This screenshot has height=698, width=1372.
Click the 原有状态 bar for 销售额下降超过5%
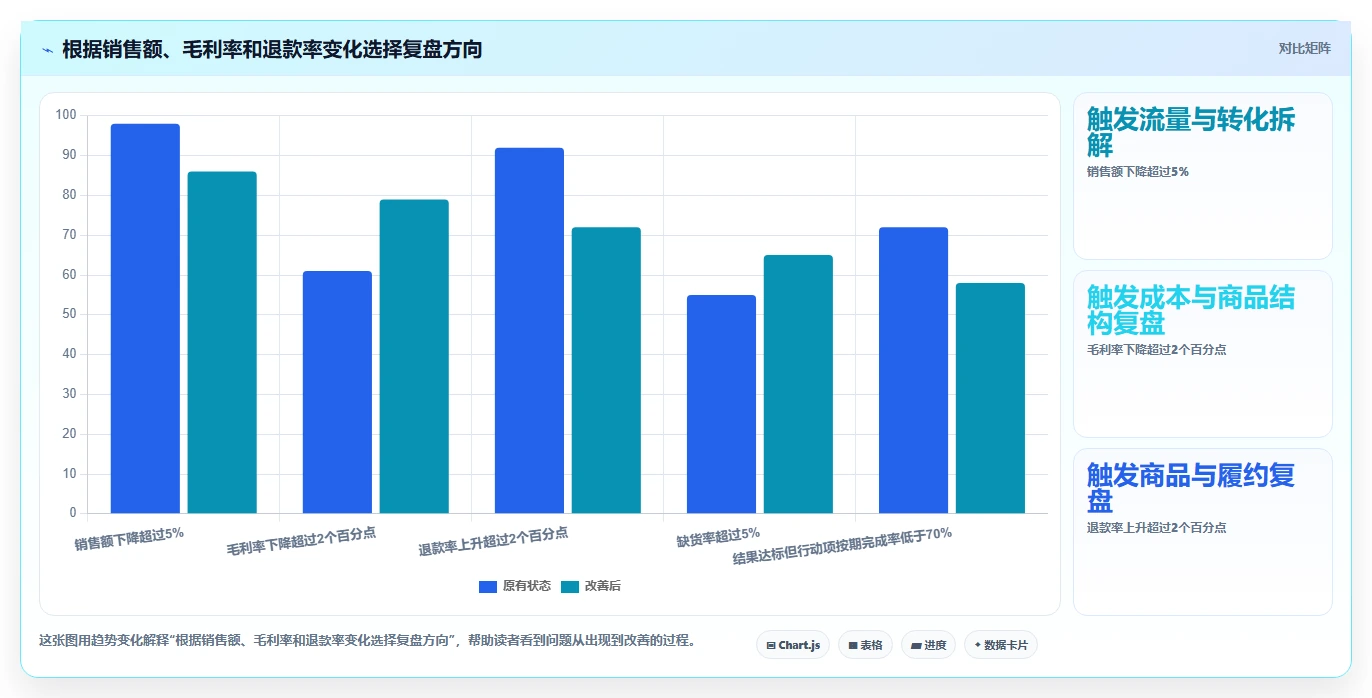pos(145,319)
